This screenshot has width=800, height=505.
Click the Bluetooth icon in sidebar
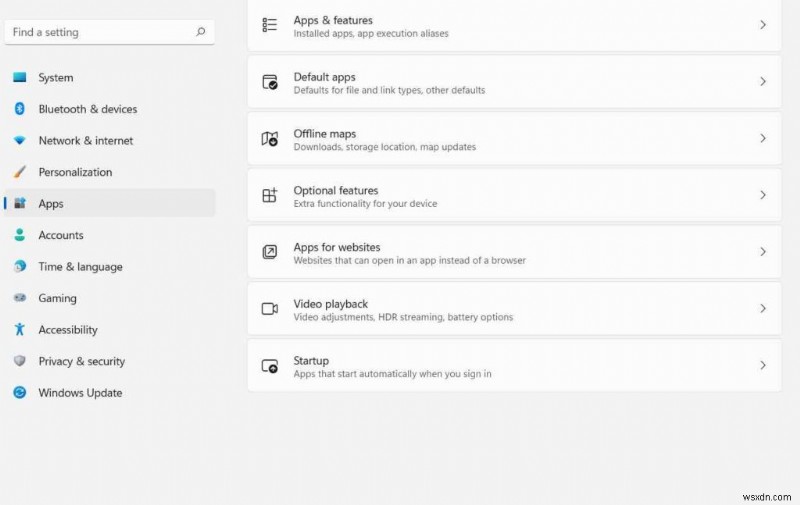pyautogui.click(x=19, y=109)
